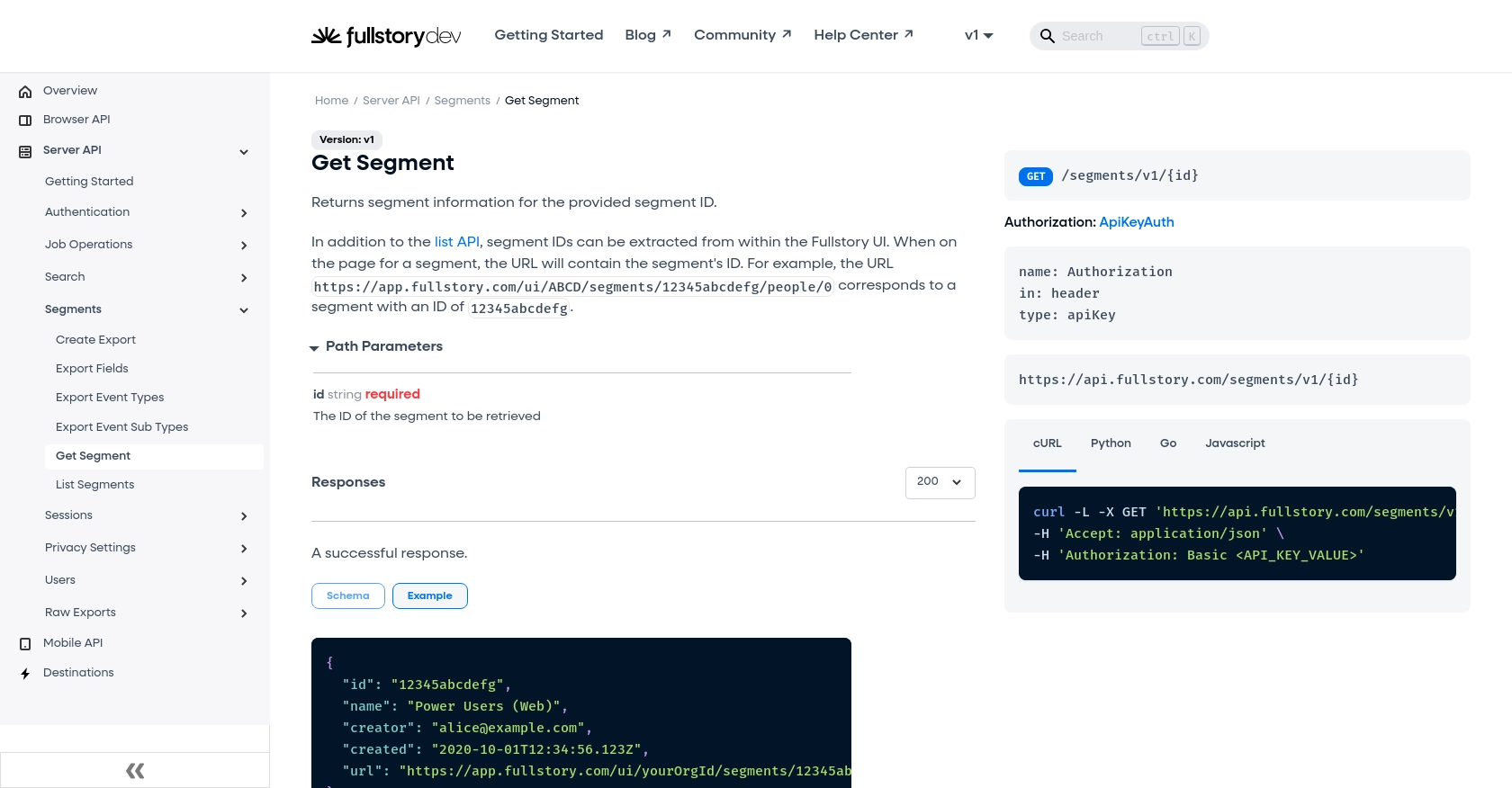Viewport: 1512px width, 788px height.
Task: Open List Segments in the sidebar
Action: click(x=94, y=485)
